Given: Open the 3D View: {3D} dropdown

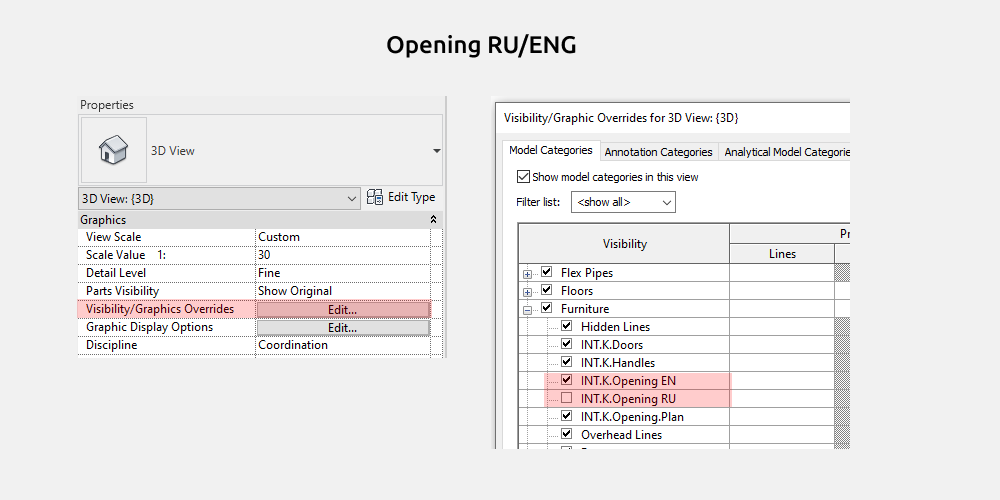Looking at the screenshot, I should point(219,198).
